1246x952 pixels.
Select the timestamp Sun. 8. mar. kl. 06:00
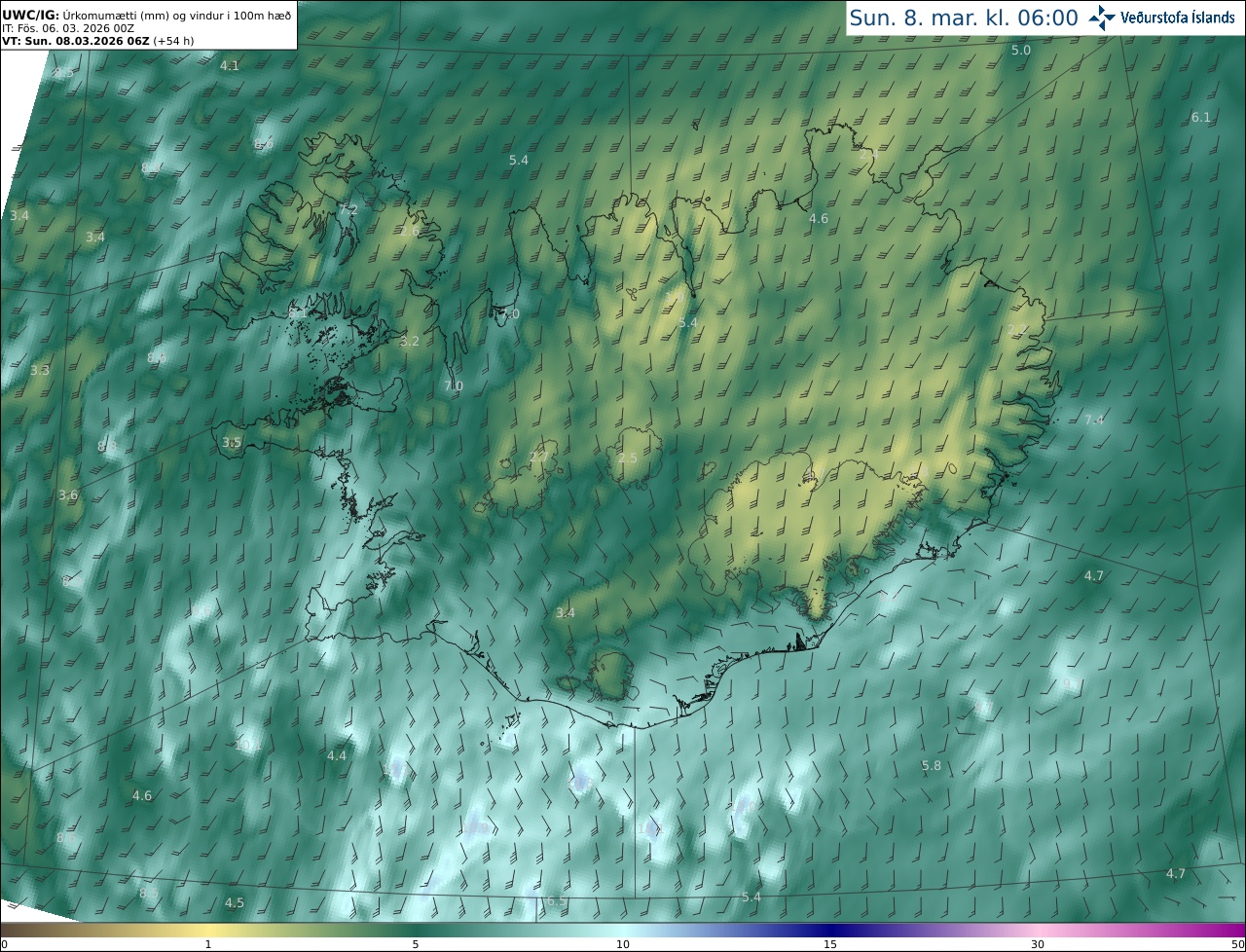tap(964, 18)
